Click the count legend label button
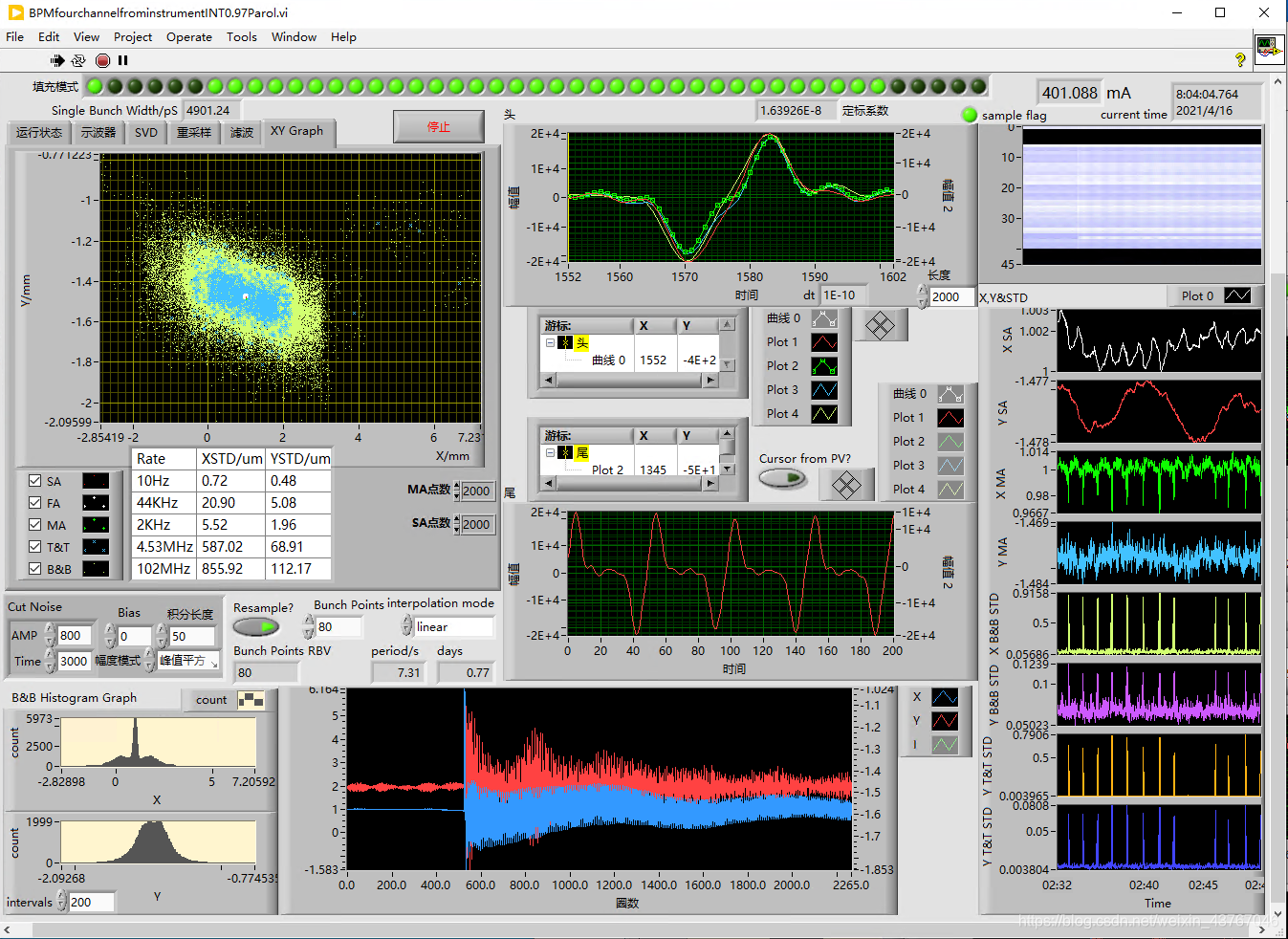 click(211, 700)
